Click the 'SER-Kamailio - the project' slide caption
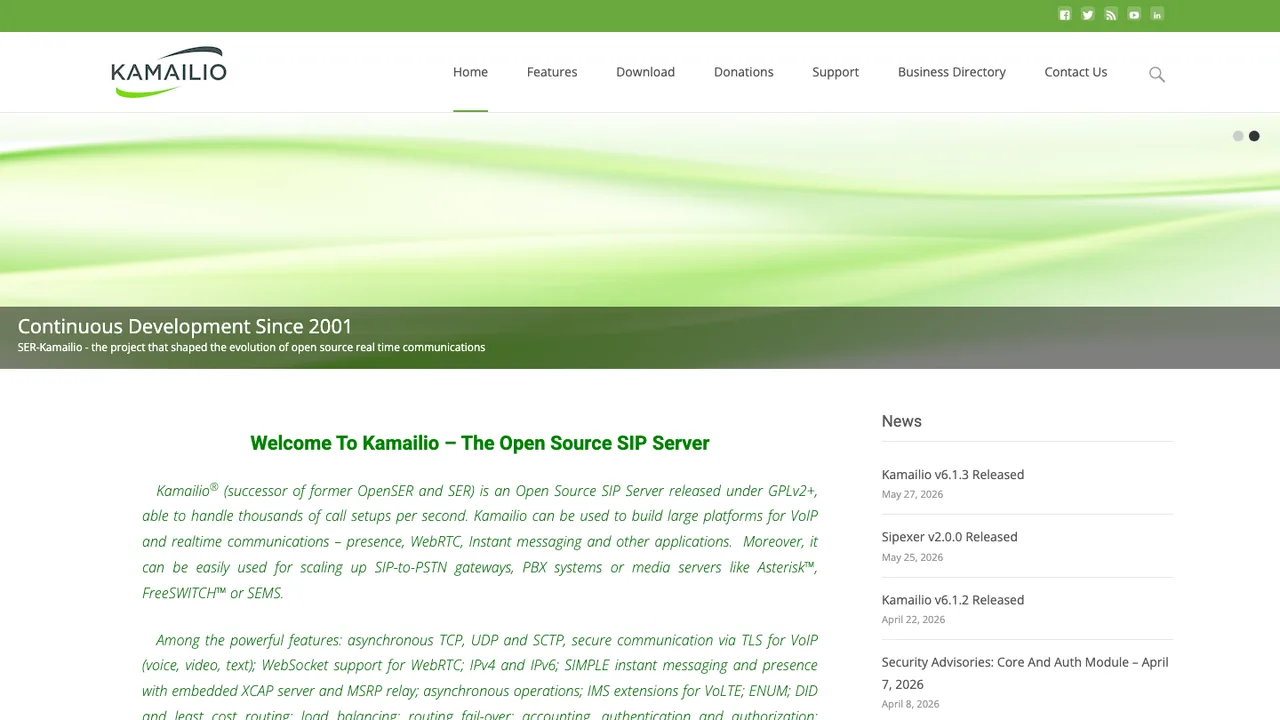The width and height of the screenshot is (1280, 720). click(x=251, y=347)
